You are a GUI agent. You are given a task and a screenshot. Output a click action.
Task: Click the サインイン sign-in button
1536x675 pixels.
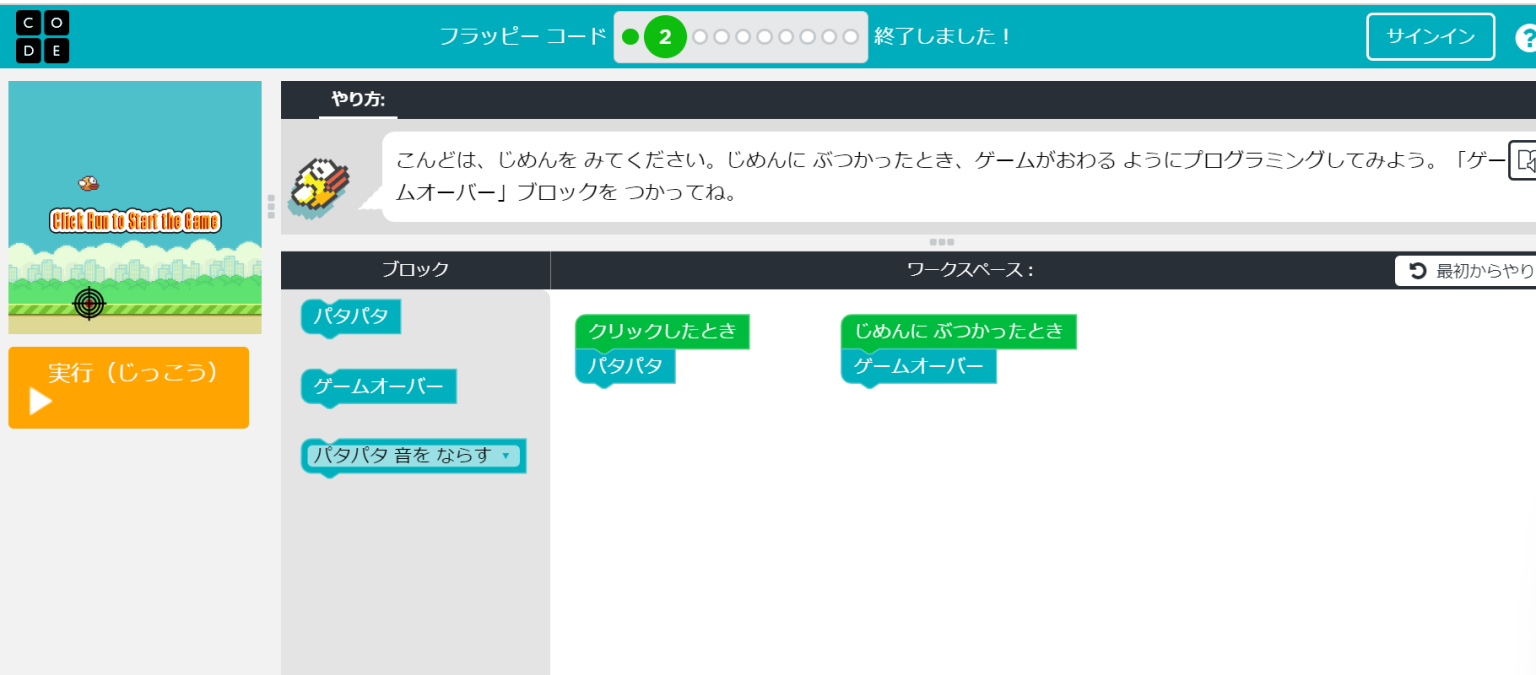click(x=1430, y=37)
